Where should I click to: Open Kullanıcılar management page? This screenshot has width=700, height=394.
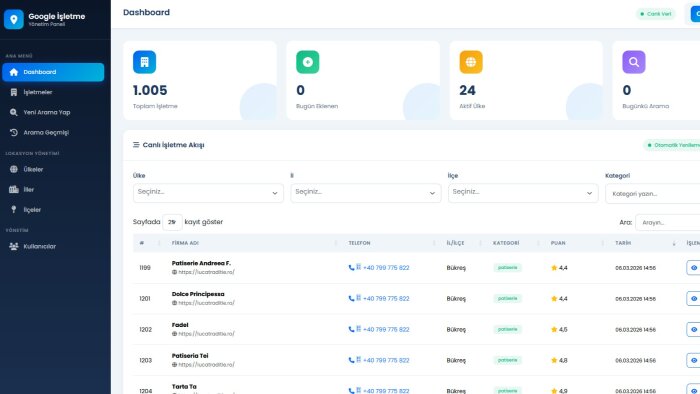(x=53, y=246)
